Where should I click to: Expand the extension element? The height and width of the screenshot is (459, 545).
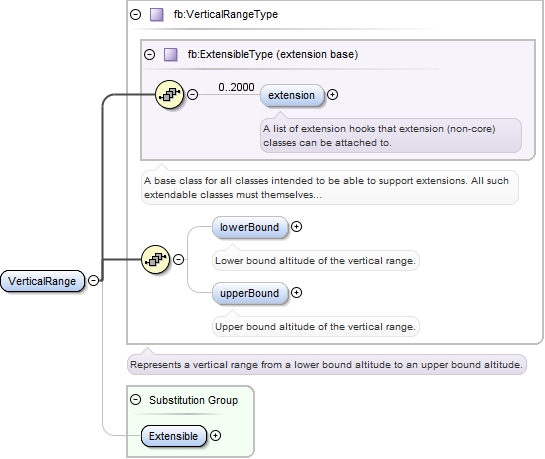(x=333, y=95)
